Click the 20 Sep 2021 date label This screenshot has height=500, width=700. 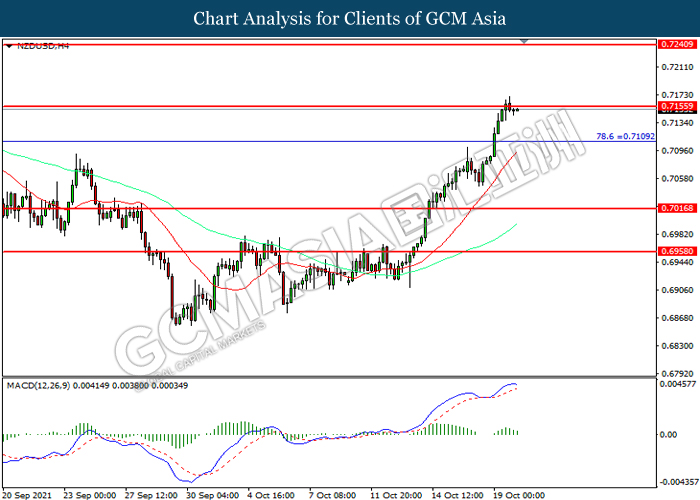pyautogui.click(x=26, y=496)
